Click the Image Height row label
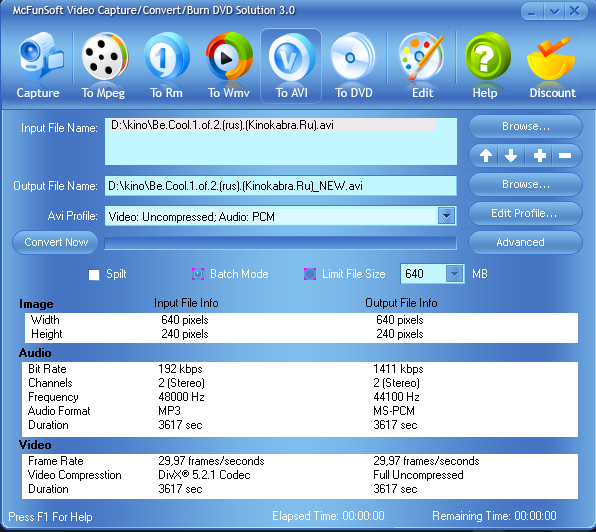 pyautogui.click(x=46, y=334)
